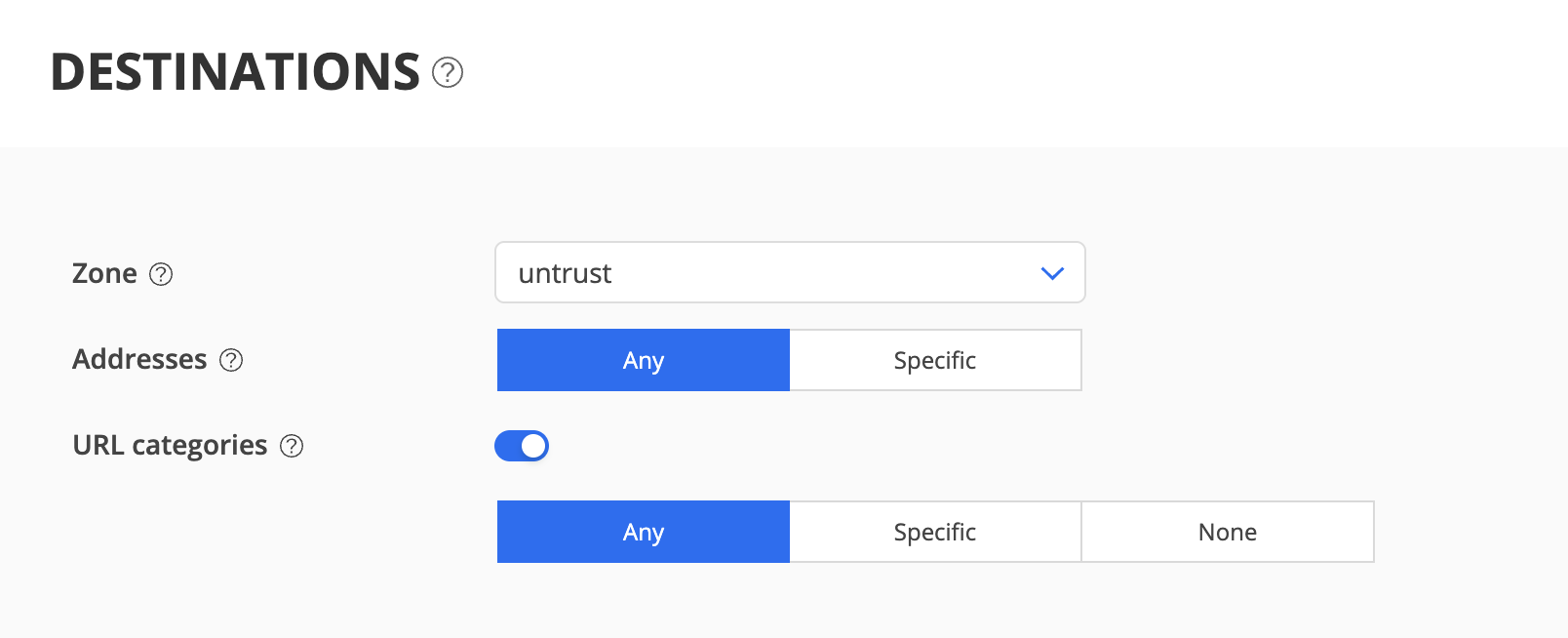Click the Zone field label
Viewport: 1568px width, 638px height.
pos(104,273)
